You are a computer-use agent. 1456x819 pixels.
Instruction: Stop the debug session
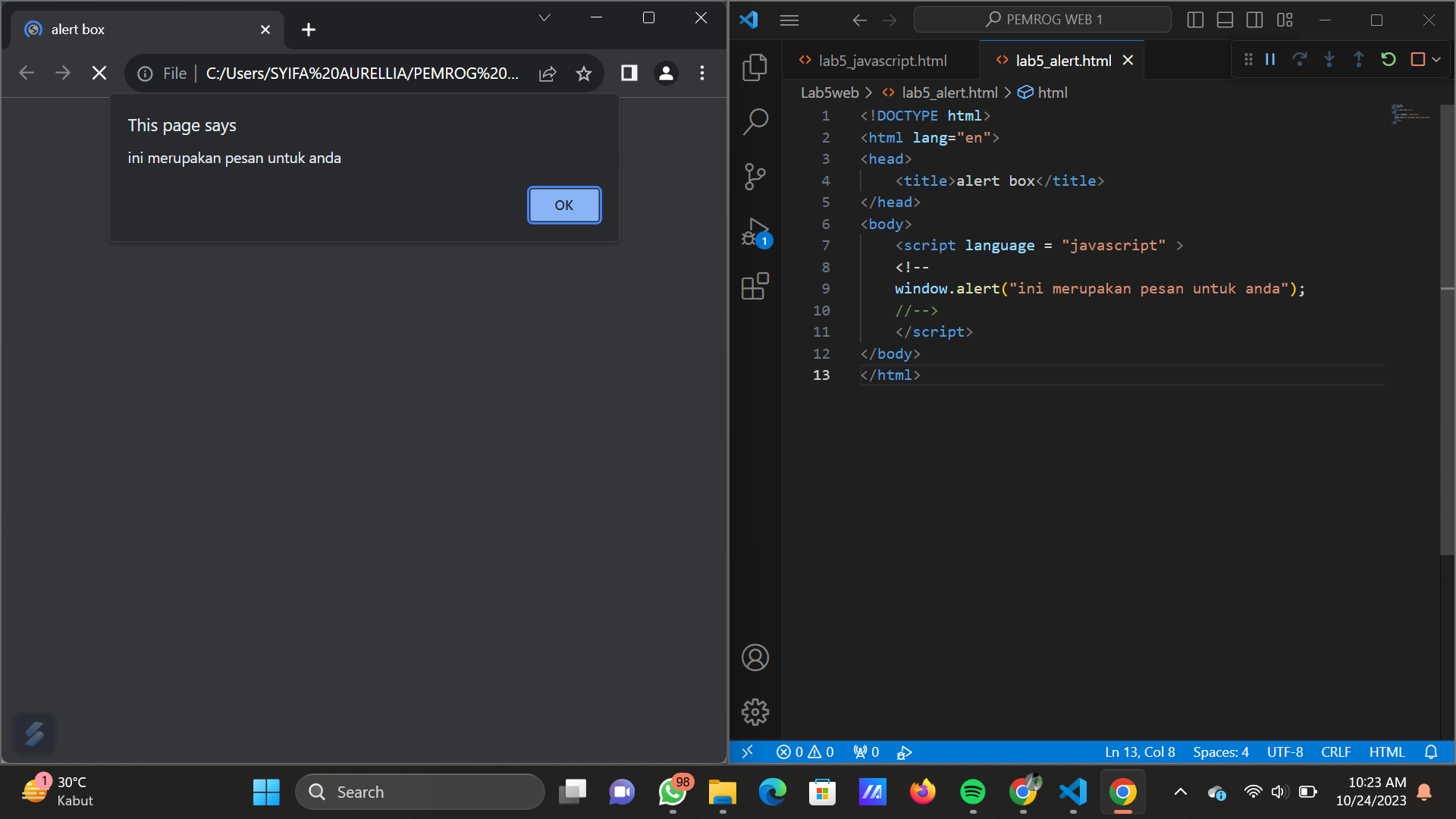coord(1419,59)
